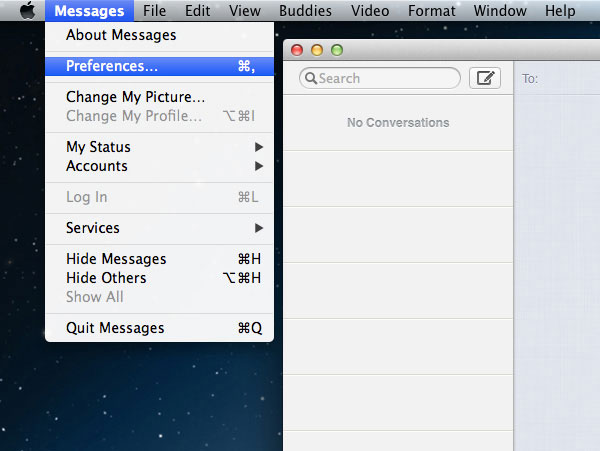Choose Hide Messages
Screen dimensions: 600x451
[x=159, y=259]
